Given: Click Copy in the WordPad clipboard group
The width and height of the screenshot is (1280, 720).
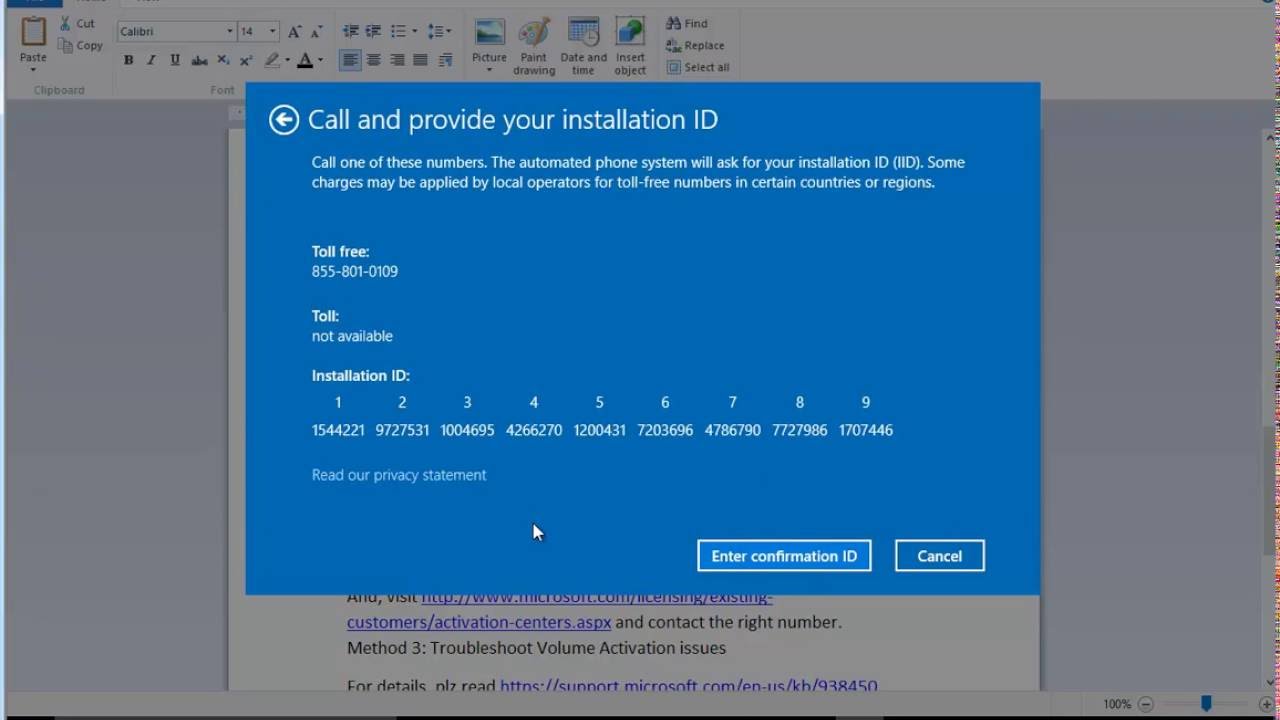Looking at the screenshot, I should click(x=80, y=45).
